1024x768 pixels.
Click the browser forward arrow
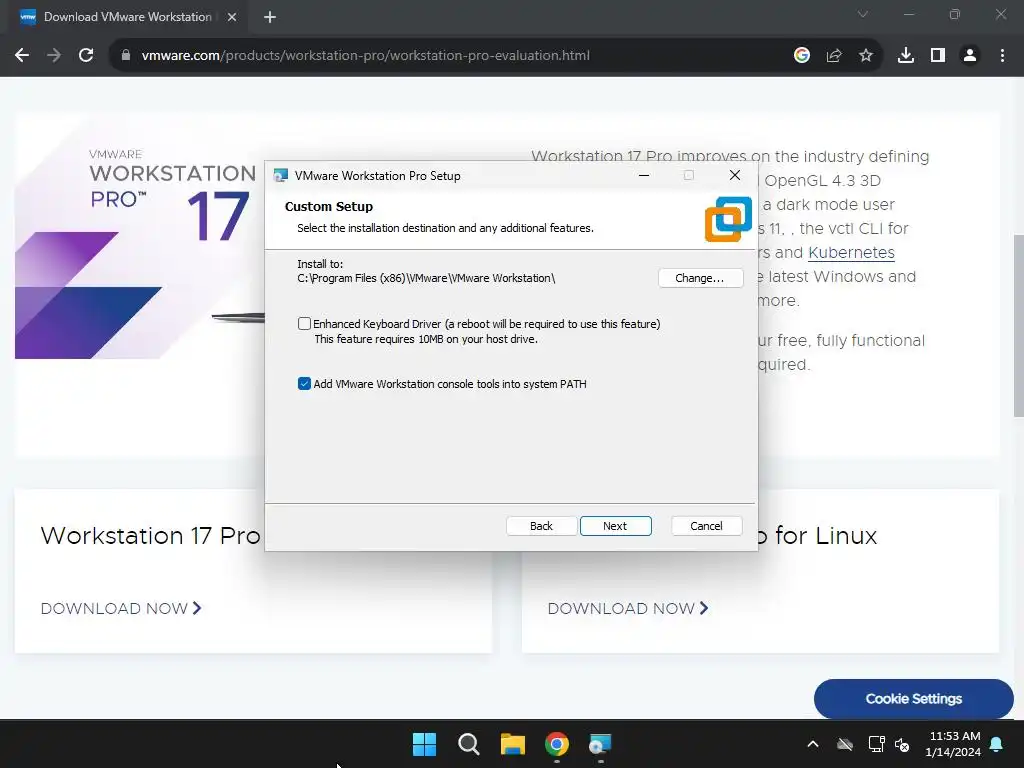(54, 56)
